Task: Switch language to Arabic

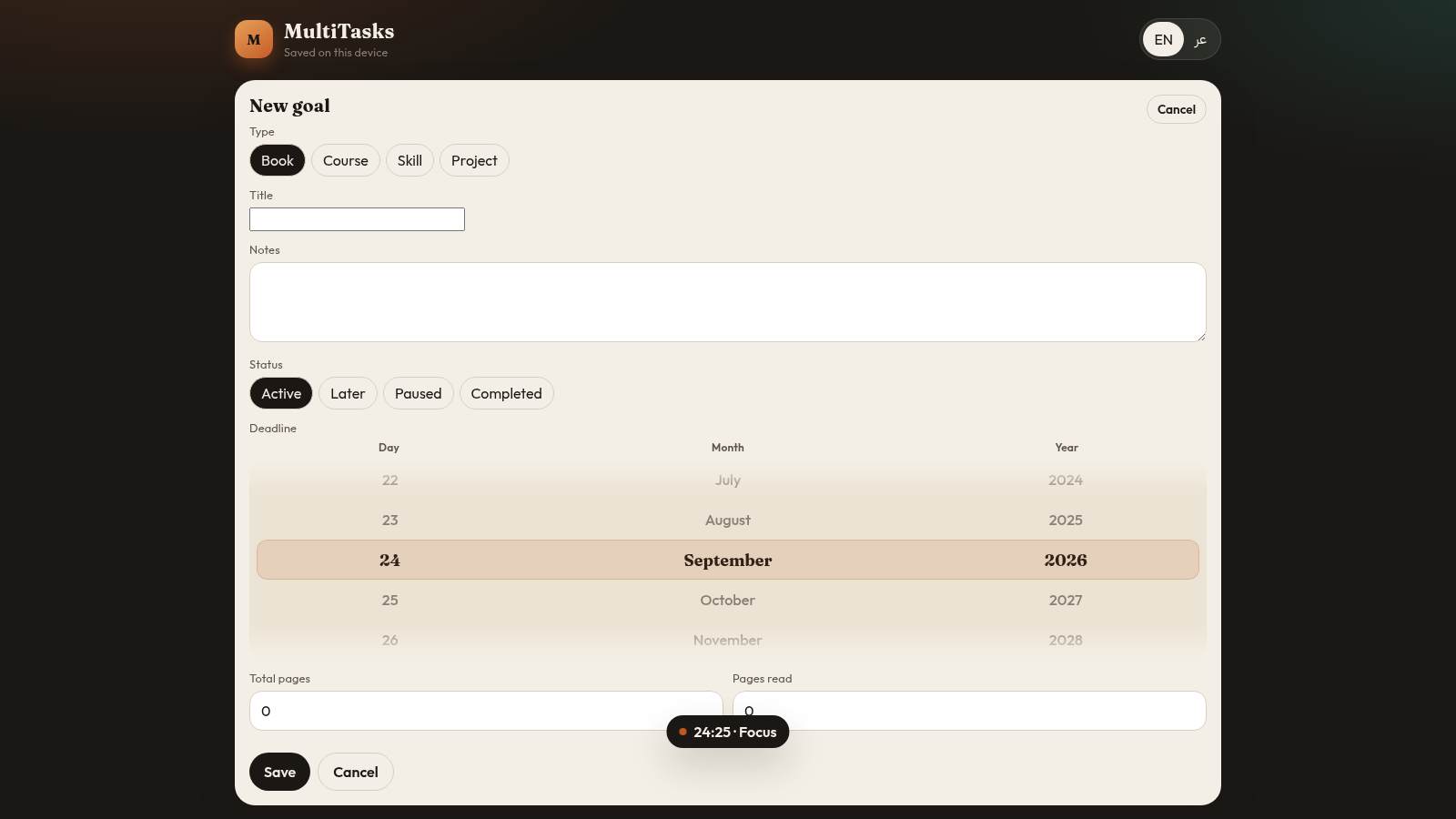Action: 1200,39
